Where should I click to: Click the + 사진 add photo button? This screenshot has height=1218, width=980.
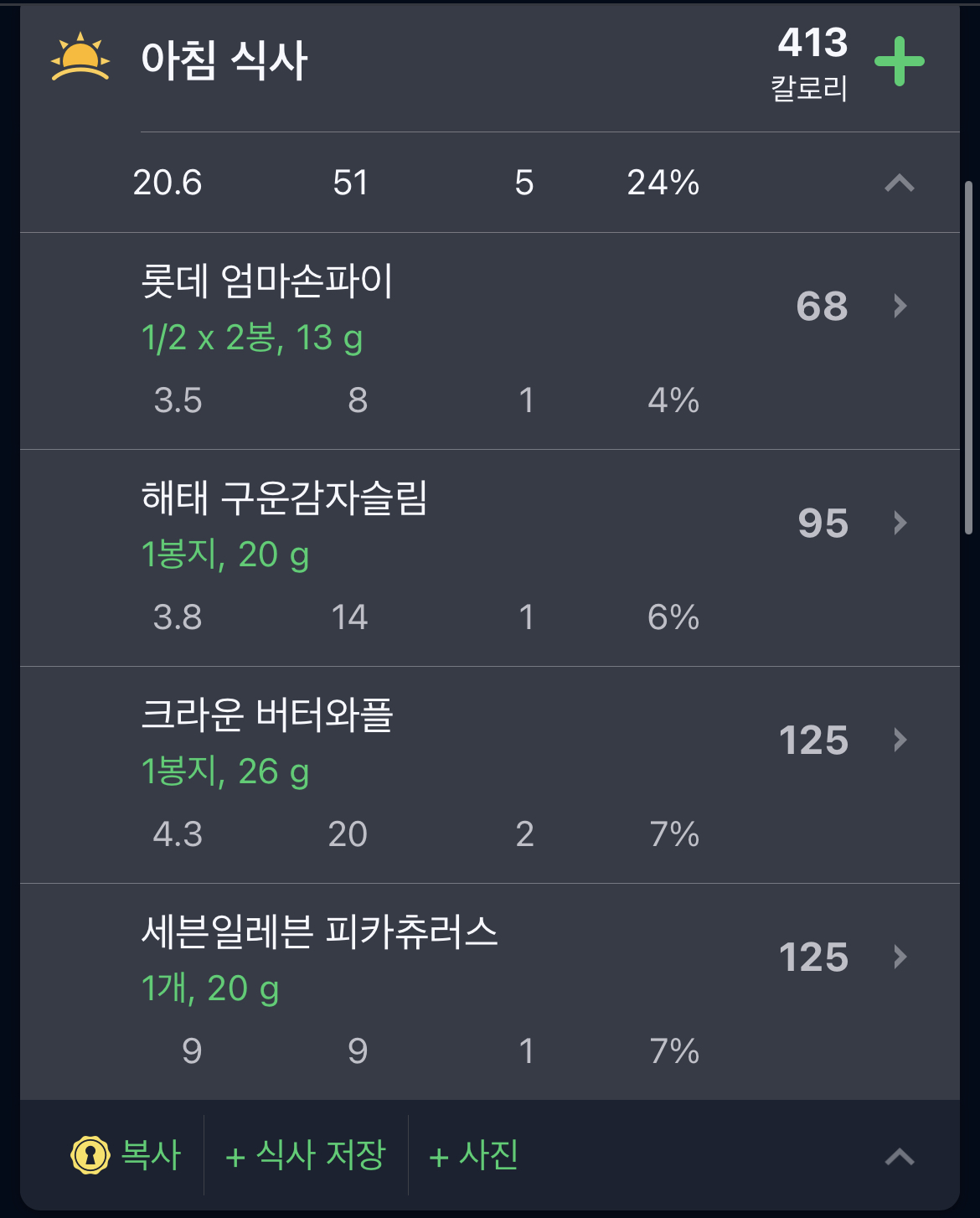474,1155
